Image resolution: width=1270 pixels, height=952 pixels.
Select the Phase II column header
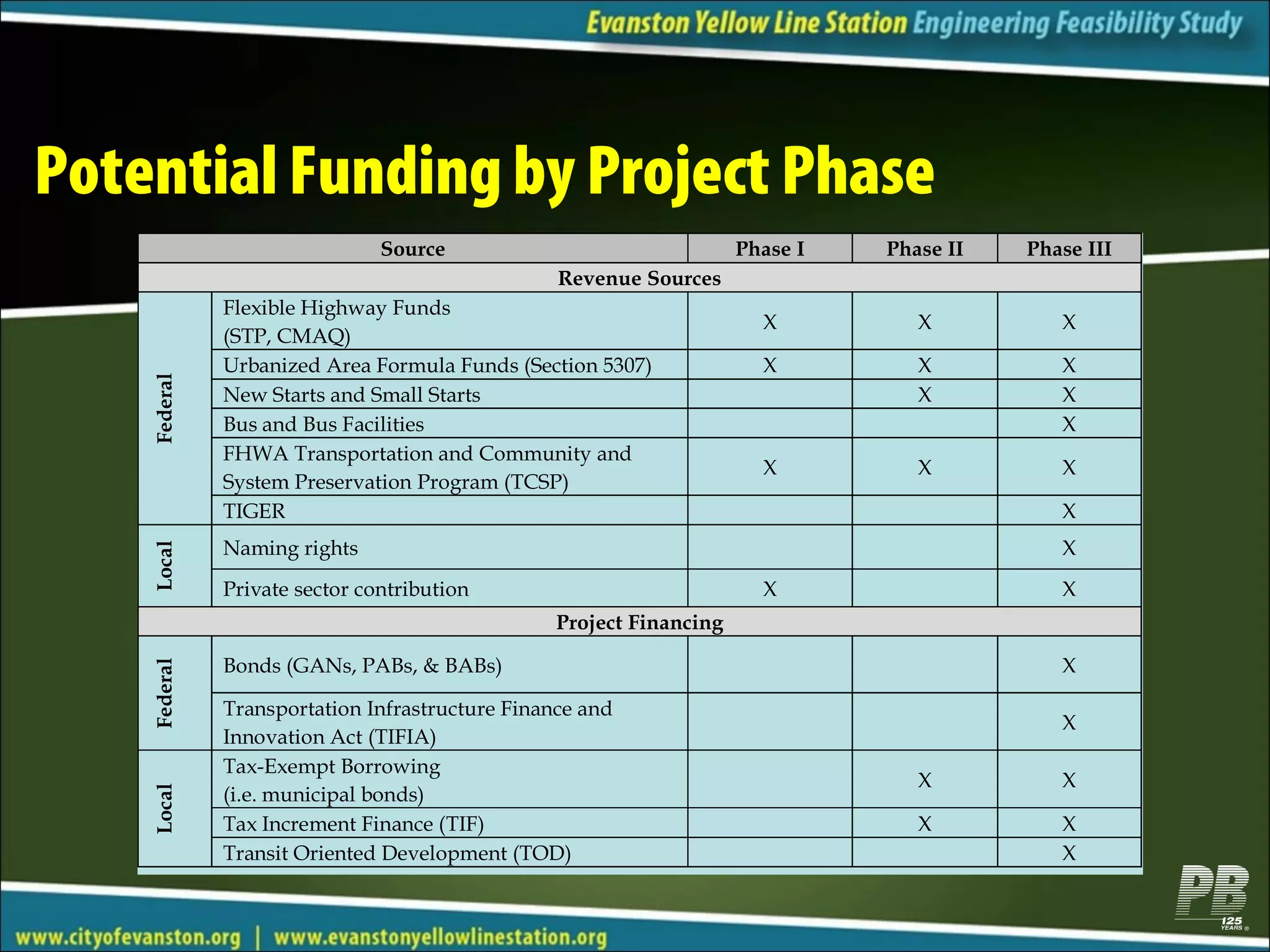pos(925,249)
